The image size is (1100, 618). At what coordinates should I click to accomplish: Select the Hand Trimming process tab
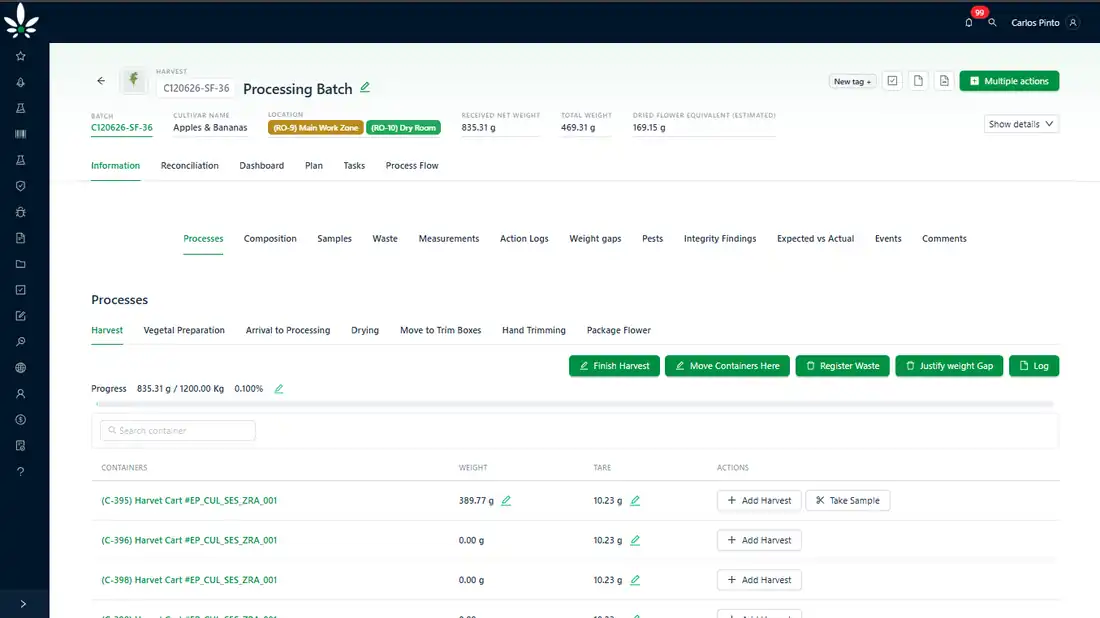point(534,330)
